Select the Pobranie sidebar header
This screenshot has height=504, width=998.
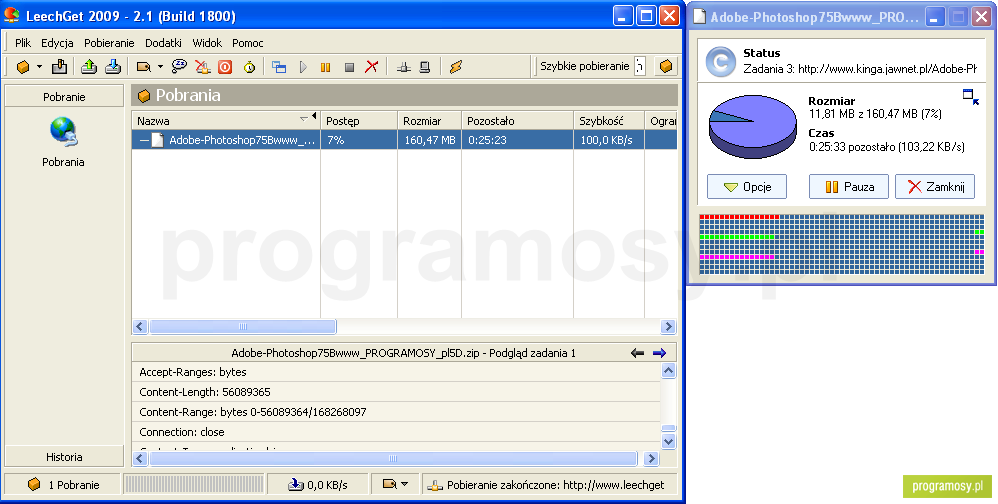coord(64,97)
